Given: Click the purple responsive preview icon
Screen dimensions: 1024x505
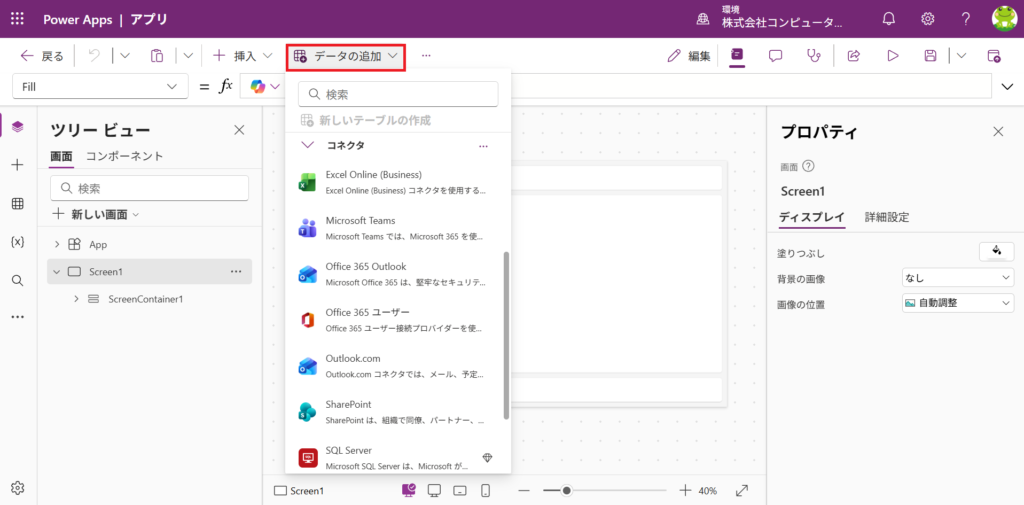Looking at the screenshot, I should (x=409, y=490).
